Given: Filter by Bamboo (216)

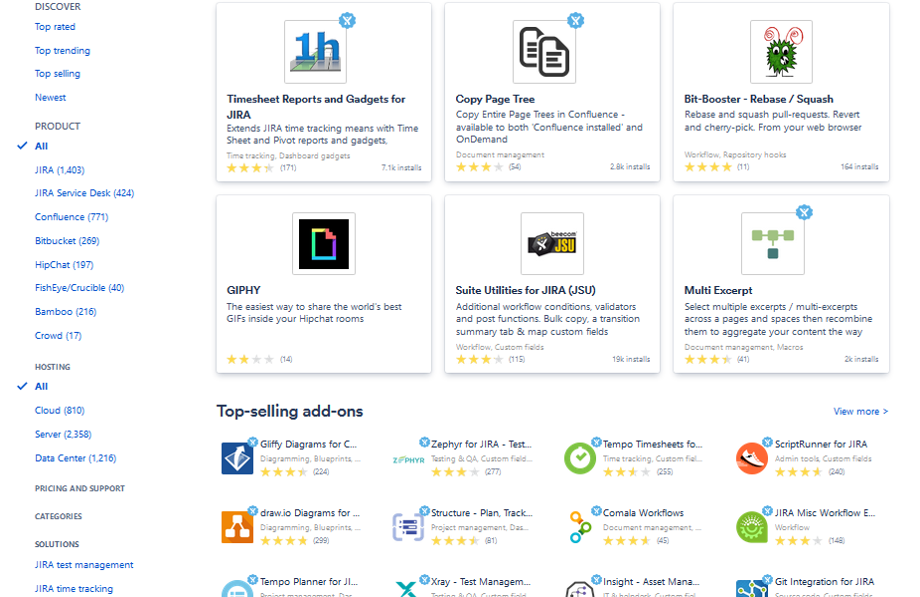Looking at the screenshot, I should (66, 312).
